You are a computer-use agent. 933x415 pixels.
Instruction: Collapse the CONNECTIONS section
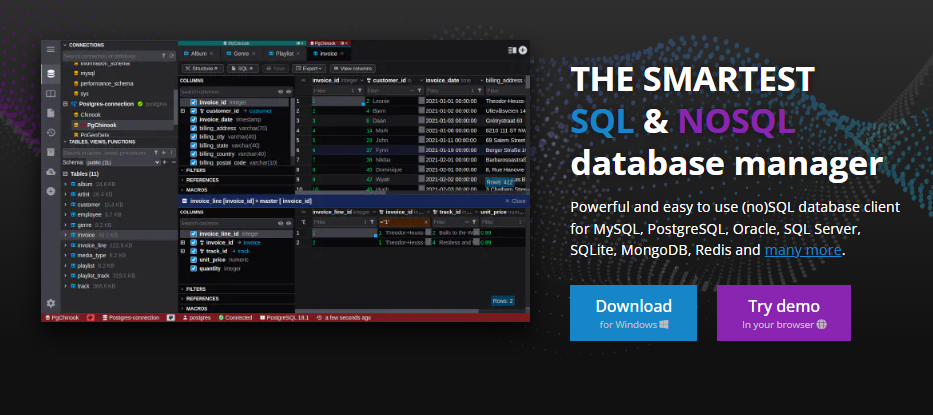65,45
